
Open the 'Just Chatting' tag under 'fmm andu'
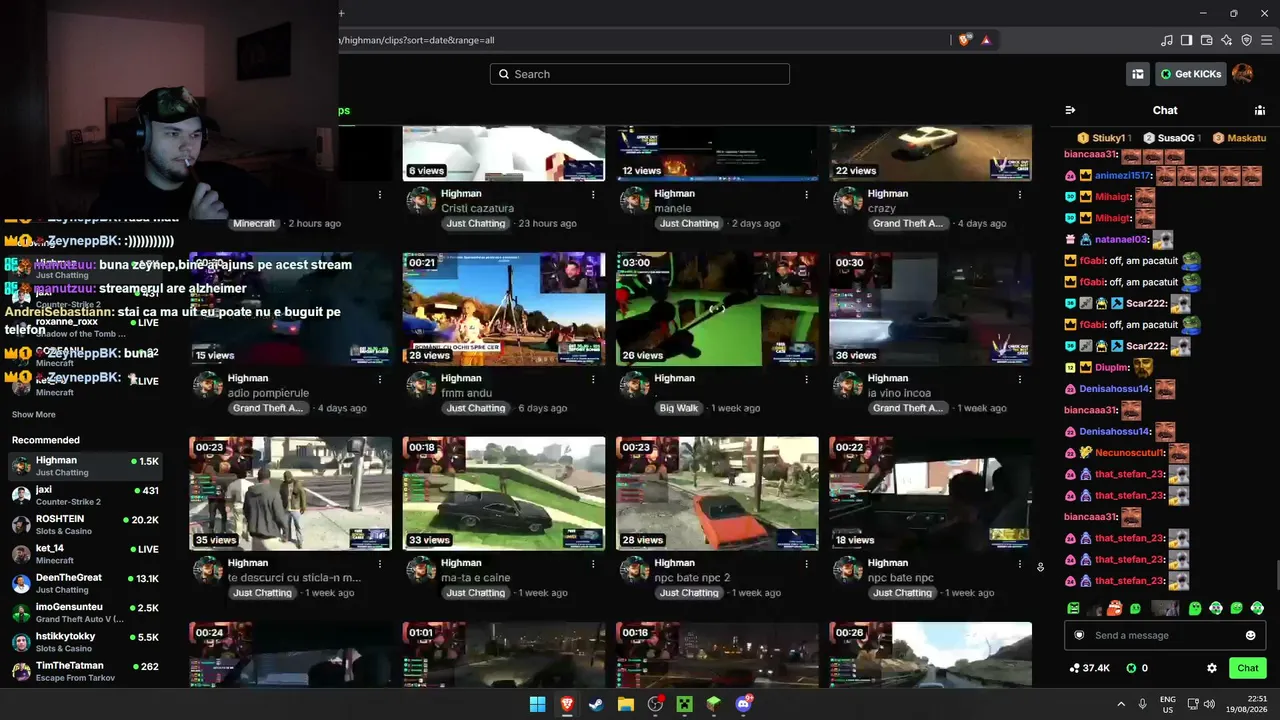(x=476, y=408)
